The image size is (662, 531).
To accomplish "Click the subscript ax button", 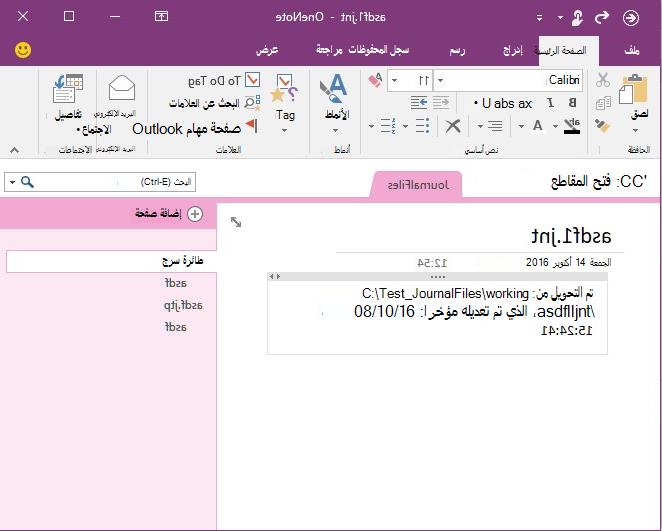I will 524,103.
